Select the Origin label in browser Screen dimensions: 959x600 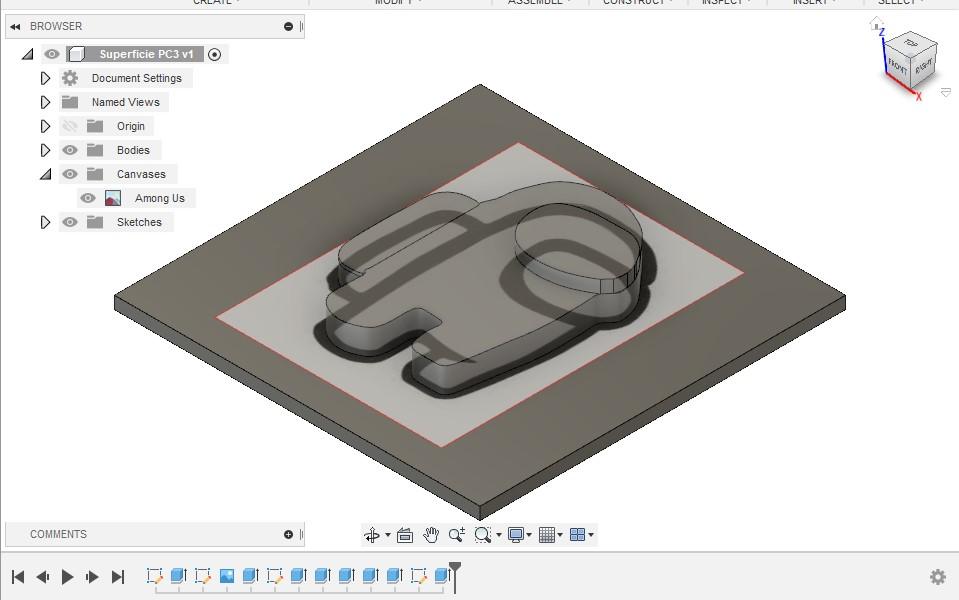pyautogui.click(x=131, y=126)
